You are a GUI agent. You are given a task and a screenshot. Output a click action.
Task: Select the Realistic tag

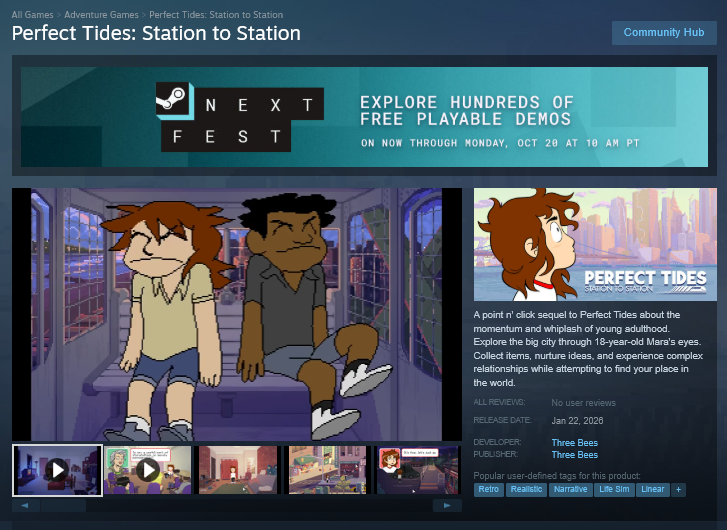[527, 490]
